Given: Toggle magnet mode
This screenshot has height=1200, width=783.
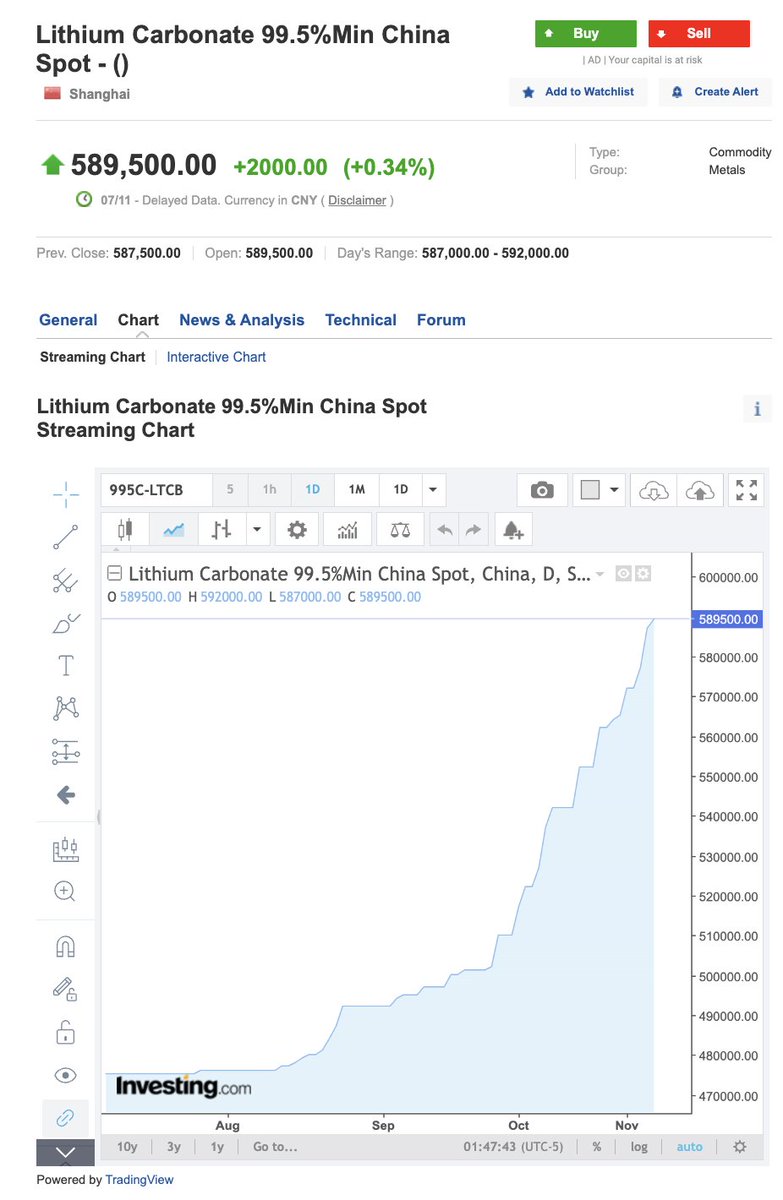Looking at the screenshot, I should click(66, 947).
